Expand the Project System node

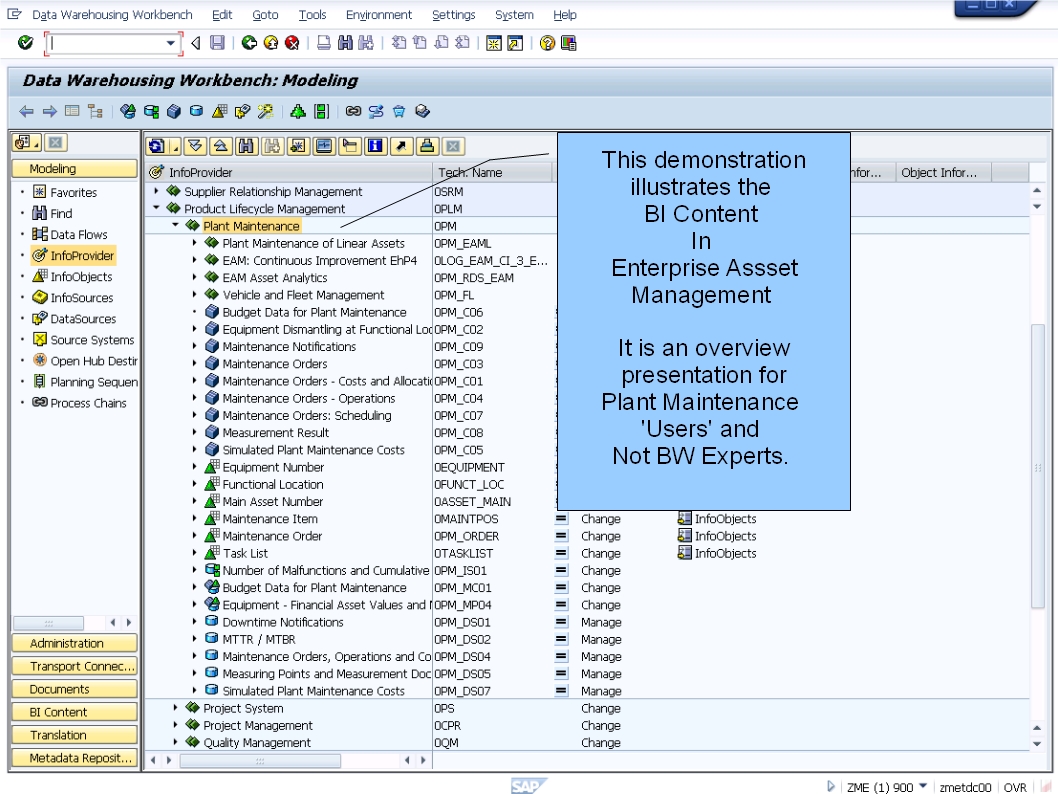pos(175,708)
